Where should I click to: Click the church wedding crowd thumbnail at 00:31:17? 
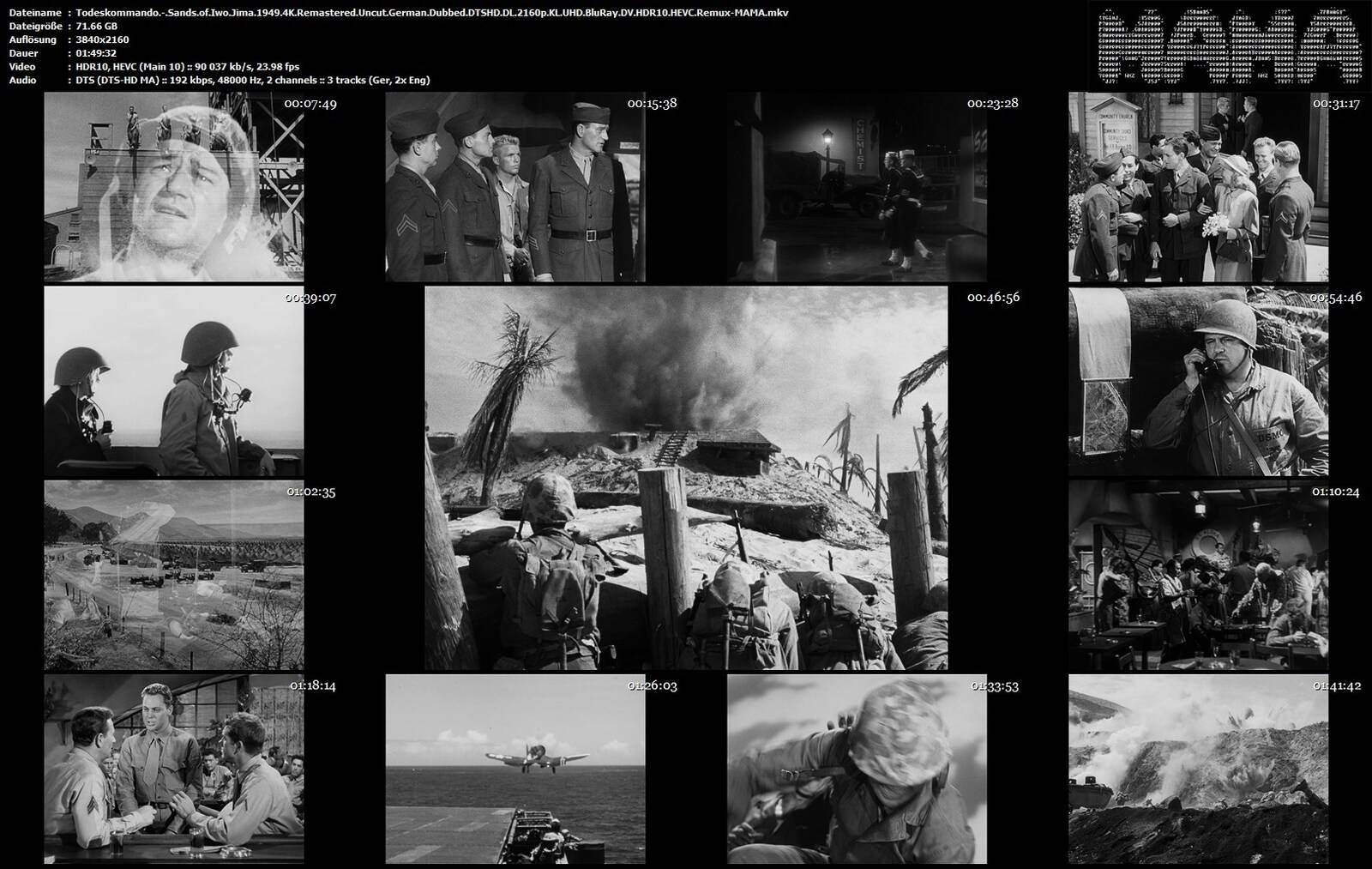pos(1198,187)
